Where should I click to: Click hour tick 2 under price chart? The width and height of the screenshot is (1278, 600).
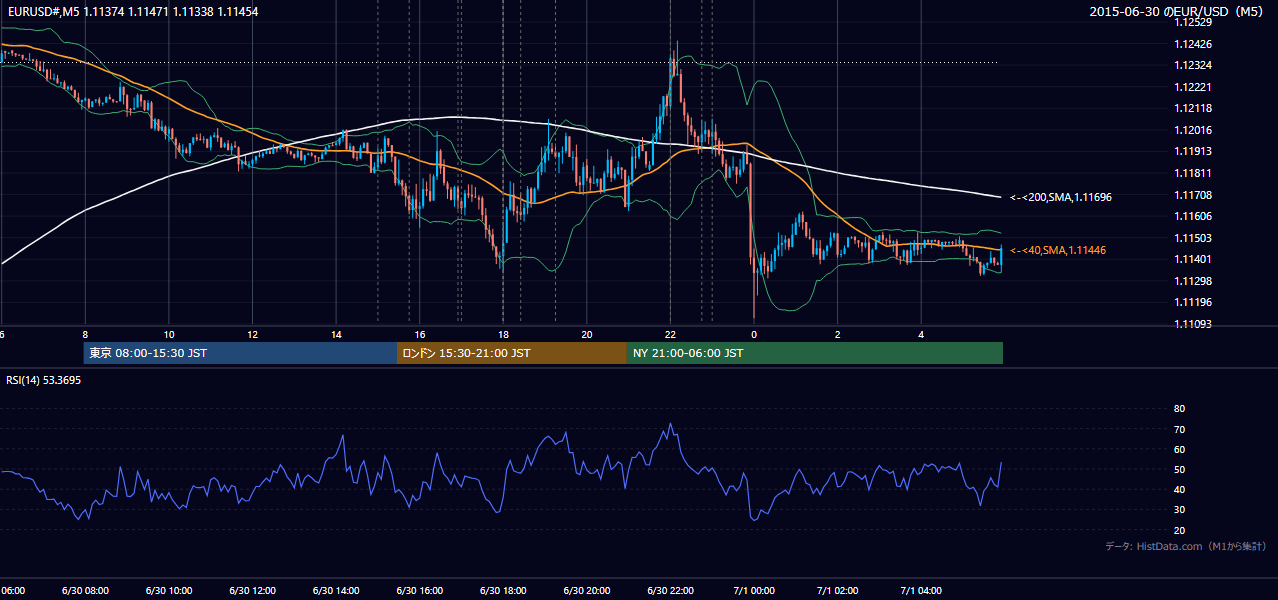[x=838, y=334]
